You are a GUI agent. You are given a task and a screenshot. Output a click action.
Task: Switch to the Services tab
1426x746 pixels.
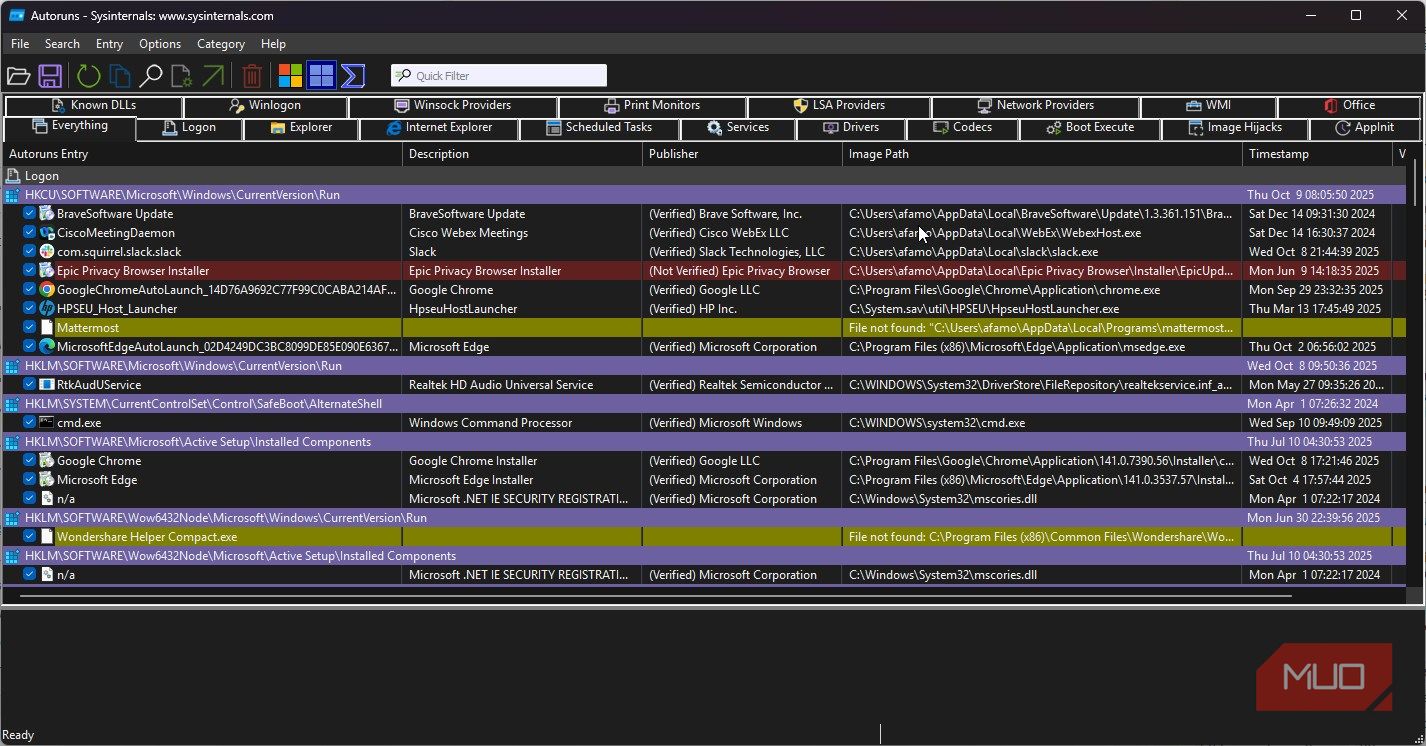738,128
